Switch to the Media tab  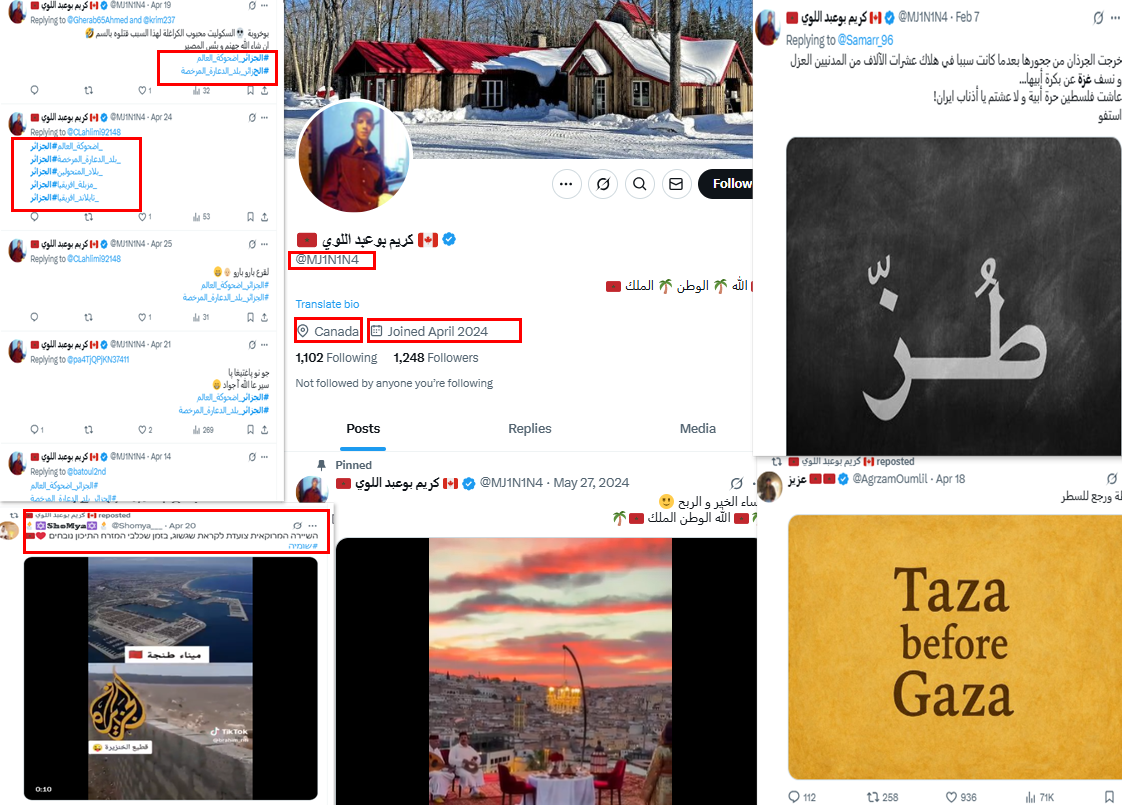coord(698,429)
